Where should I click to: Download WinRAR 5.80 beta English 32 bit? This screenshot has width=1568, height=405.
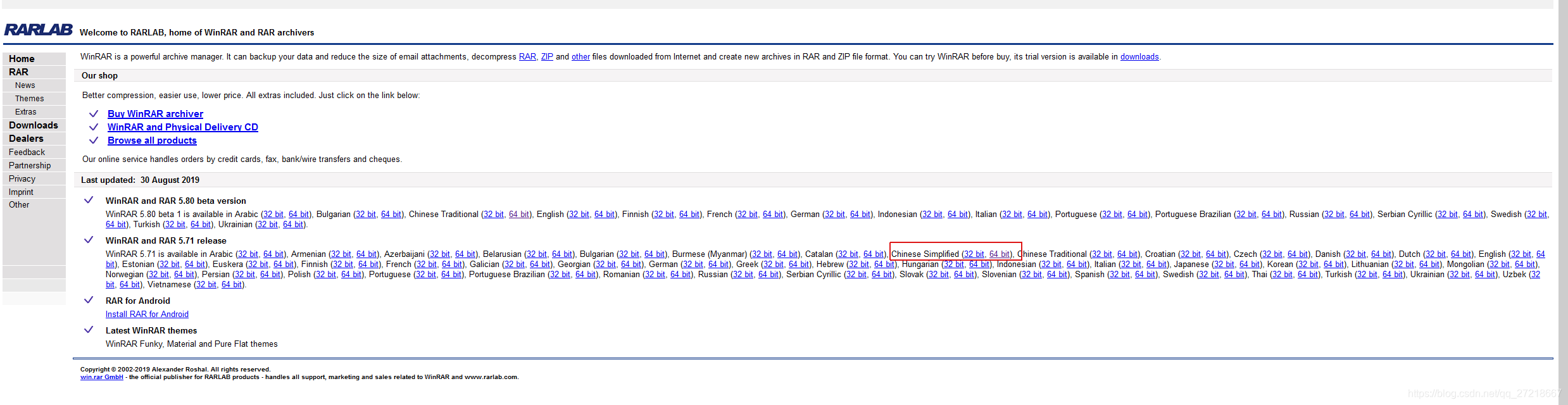(579, 215)
